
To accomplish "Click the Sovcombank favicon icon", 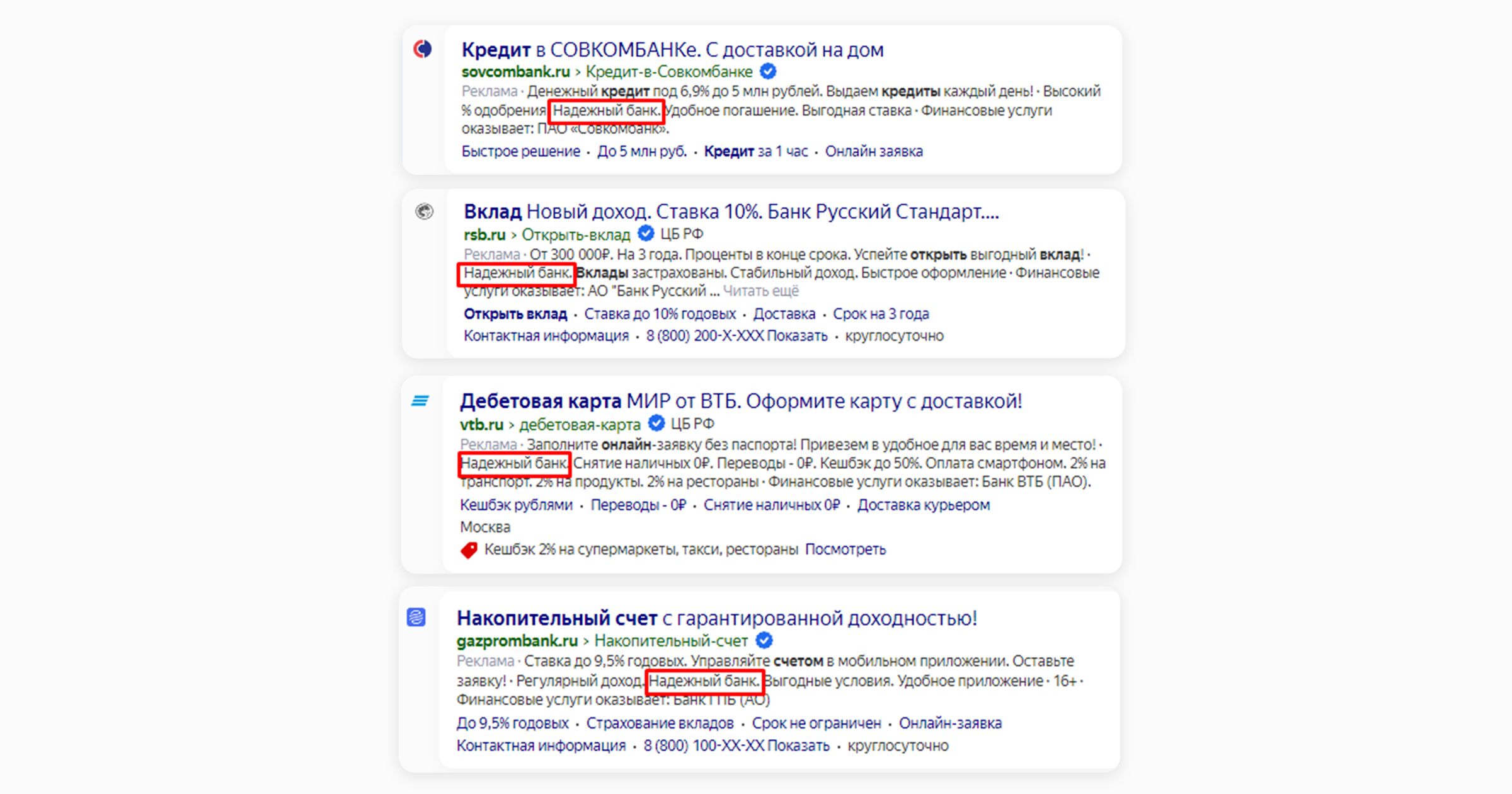I will [x=423, y=49].
